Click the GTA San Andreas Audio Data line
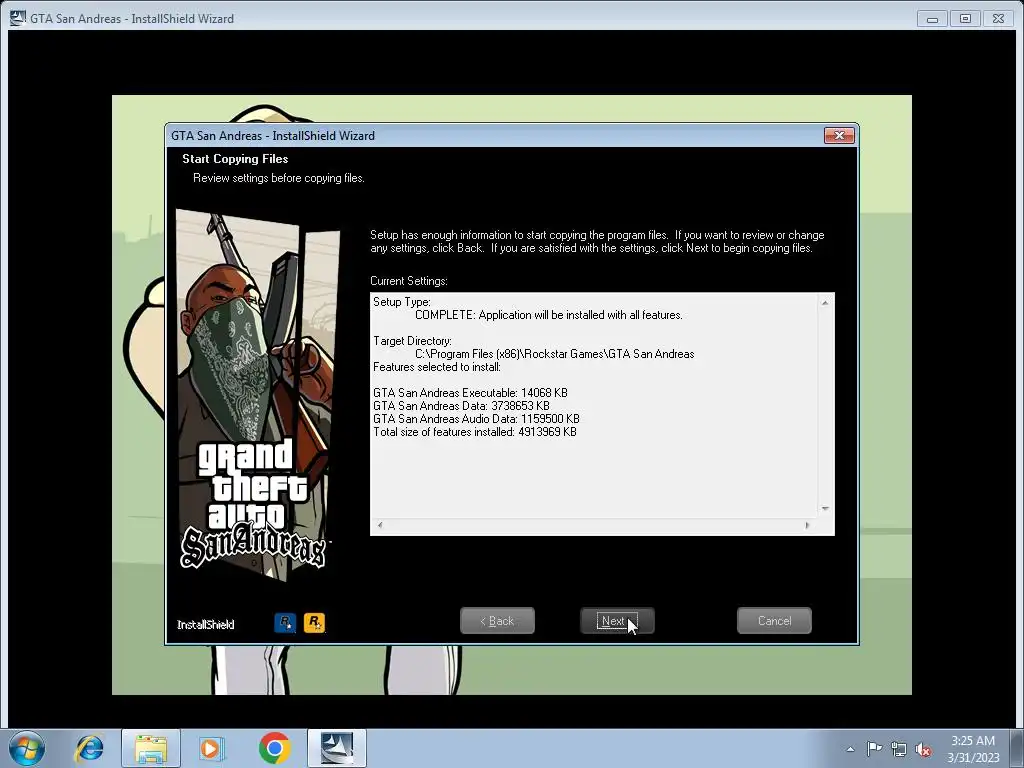This screenshot has width=1024, height=768. tap(476, 419)
